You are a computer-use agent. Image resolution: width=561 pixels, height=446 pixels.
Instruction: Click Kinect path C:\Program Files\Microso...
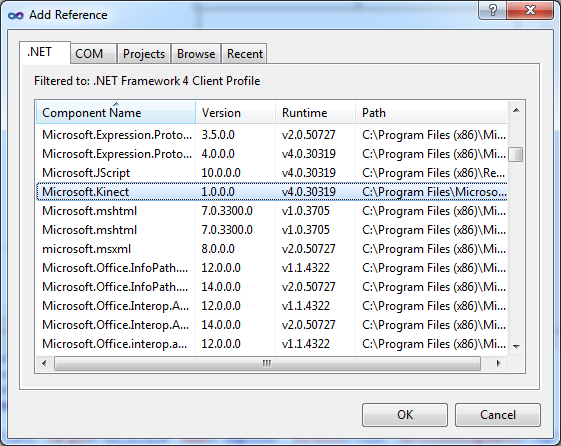pyautogui.click(x=434, y=192)
